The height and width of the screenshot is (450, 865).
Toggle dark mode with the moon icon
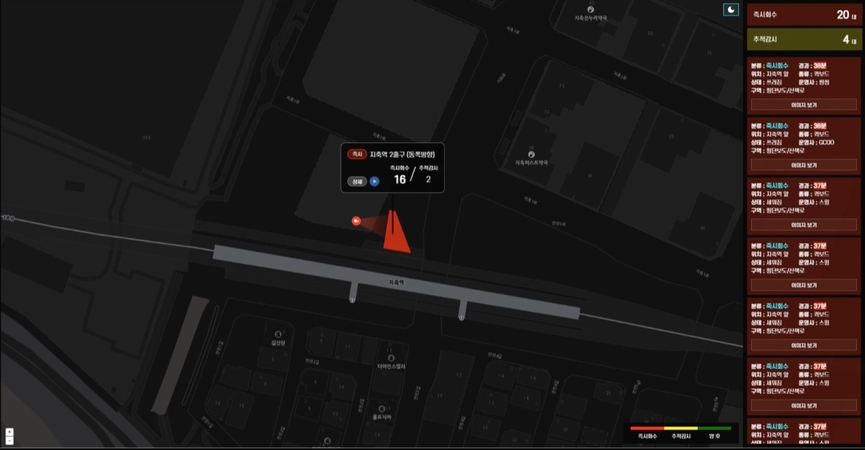(731, 9)
